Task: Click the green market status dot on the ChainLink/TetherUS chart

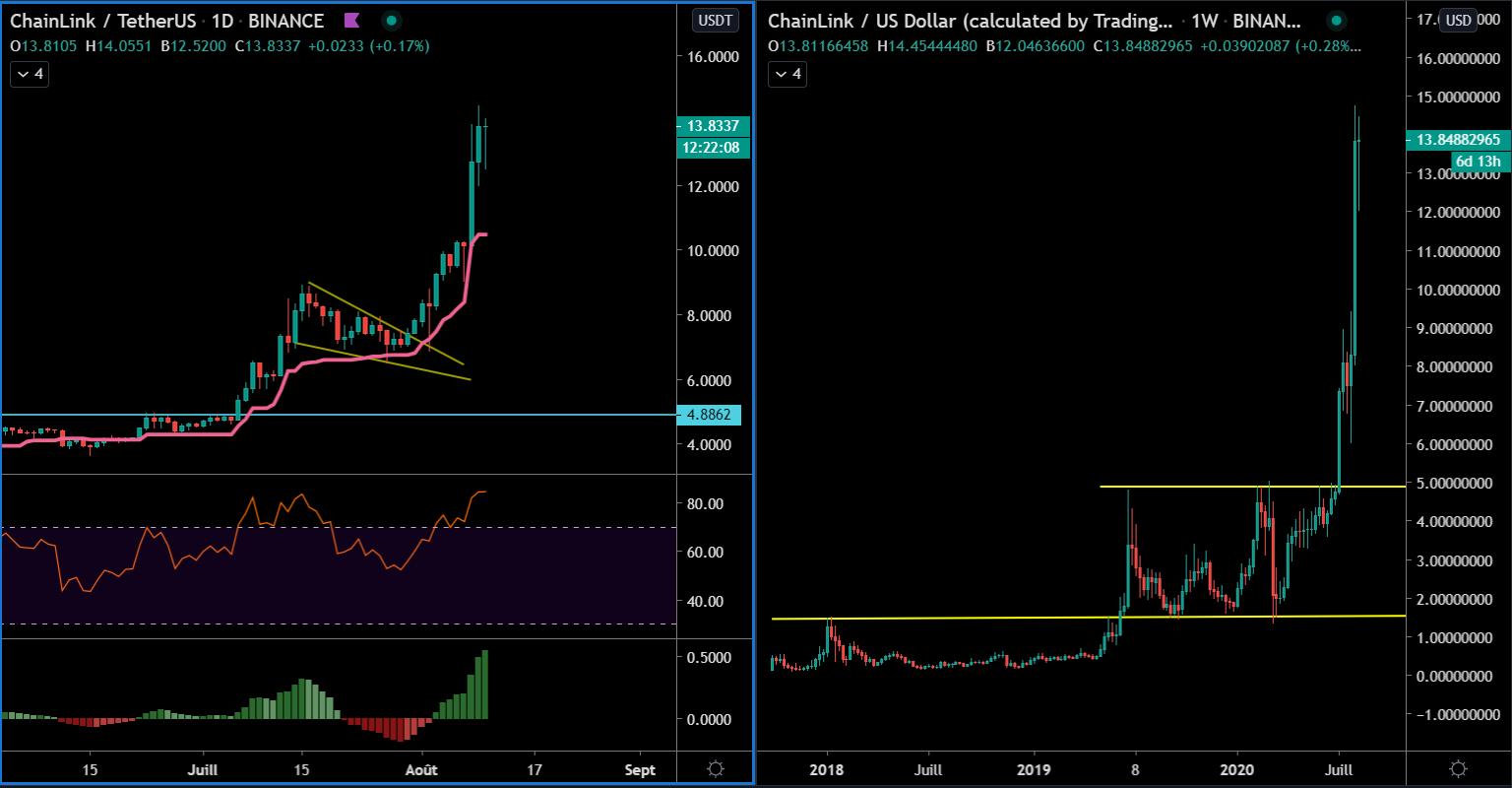Action: pos(392,21)
